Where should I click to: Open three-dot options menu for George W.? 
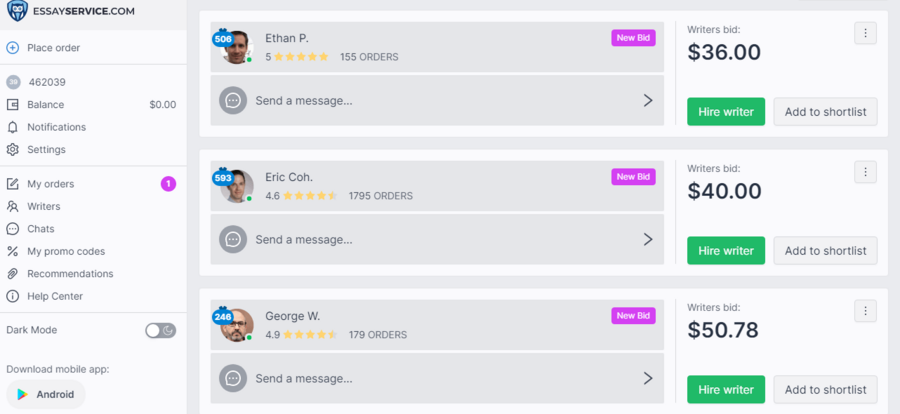click(x=866, y=311)
